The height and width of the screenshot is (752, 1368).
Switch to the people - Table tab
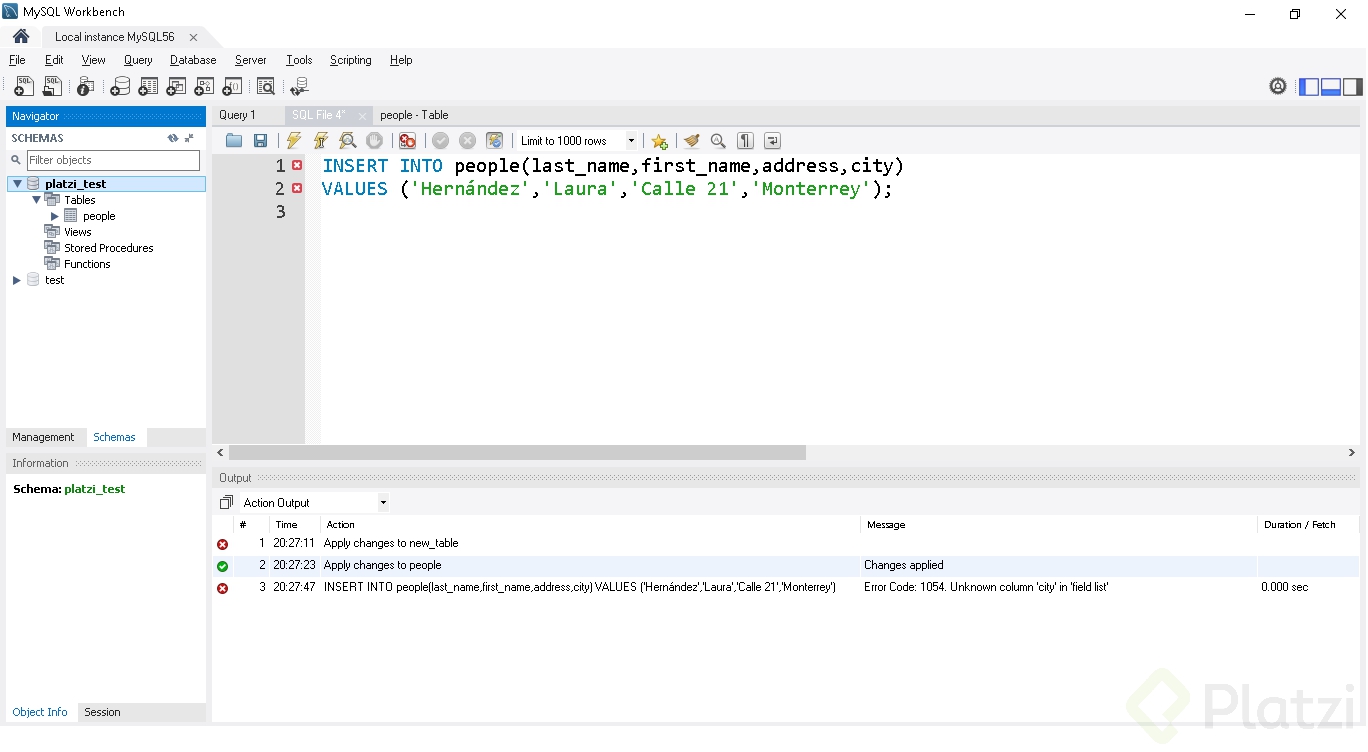[x=414, y=115]
